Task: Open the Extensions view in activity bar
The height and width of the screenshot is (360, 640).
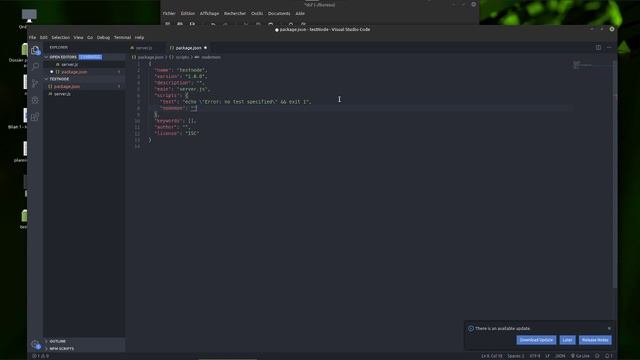Action: click(x=35, y=117)
